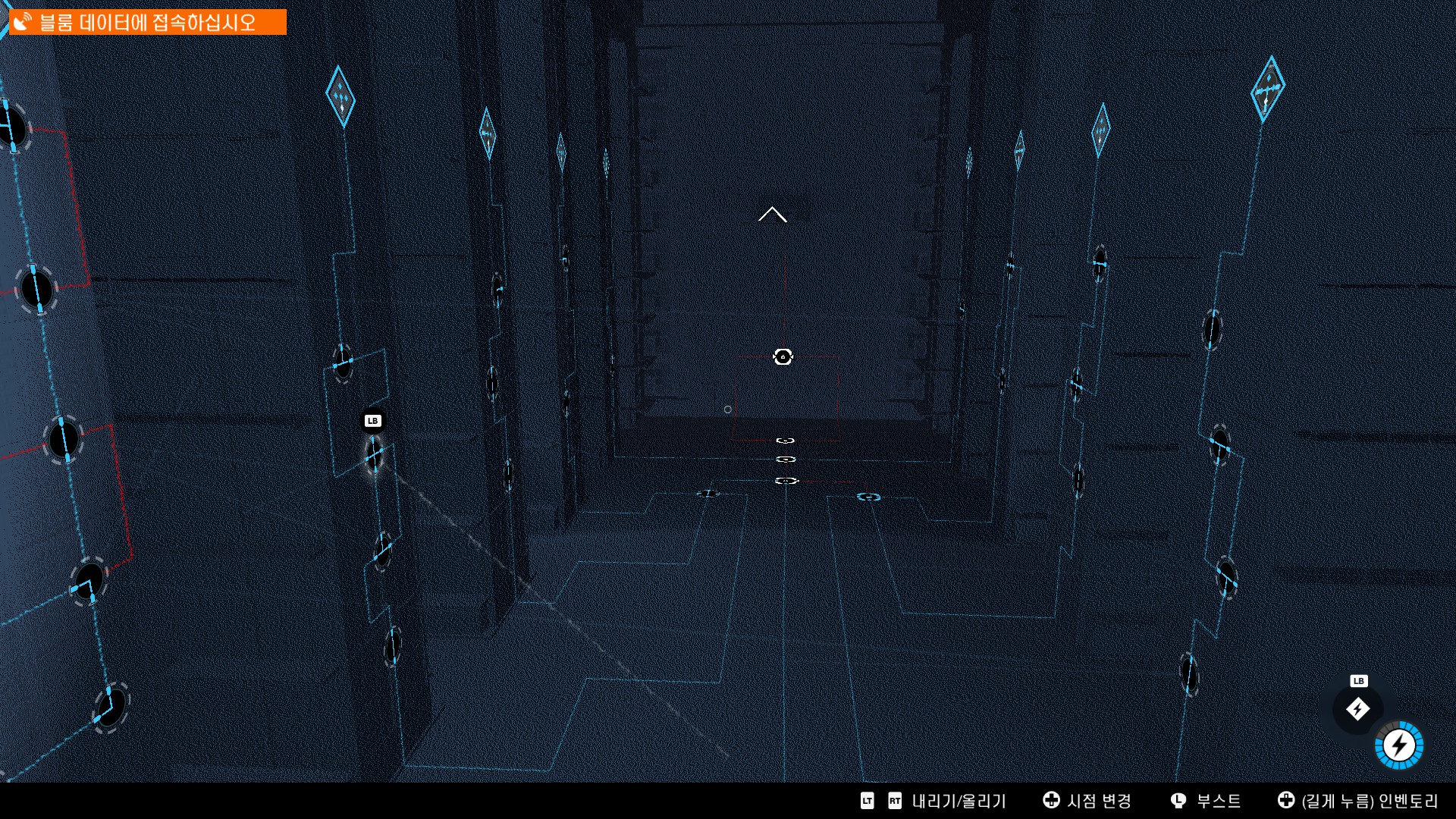The width and height of the screenshot is (1456, 819).
Task: Activate the lightning diamond ability icon
Action: pos(1357,709)
